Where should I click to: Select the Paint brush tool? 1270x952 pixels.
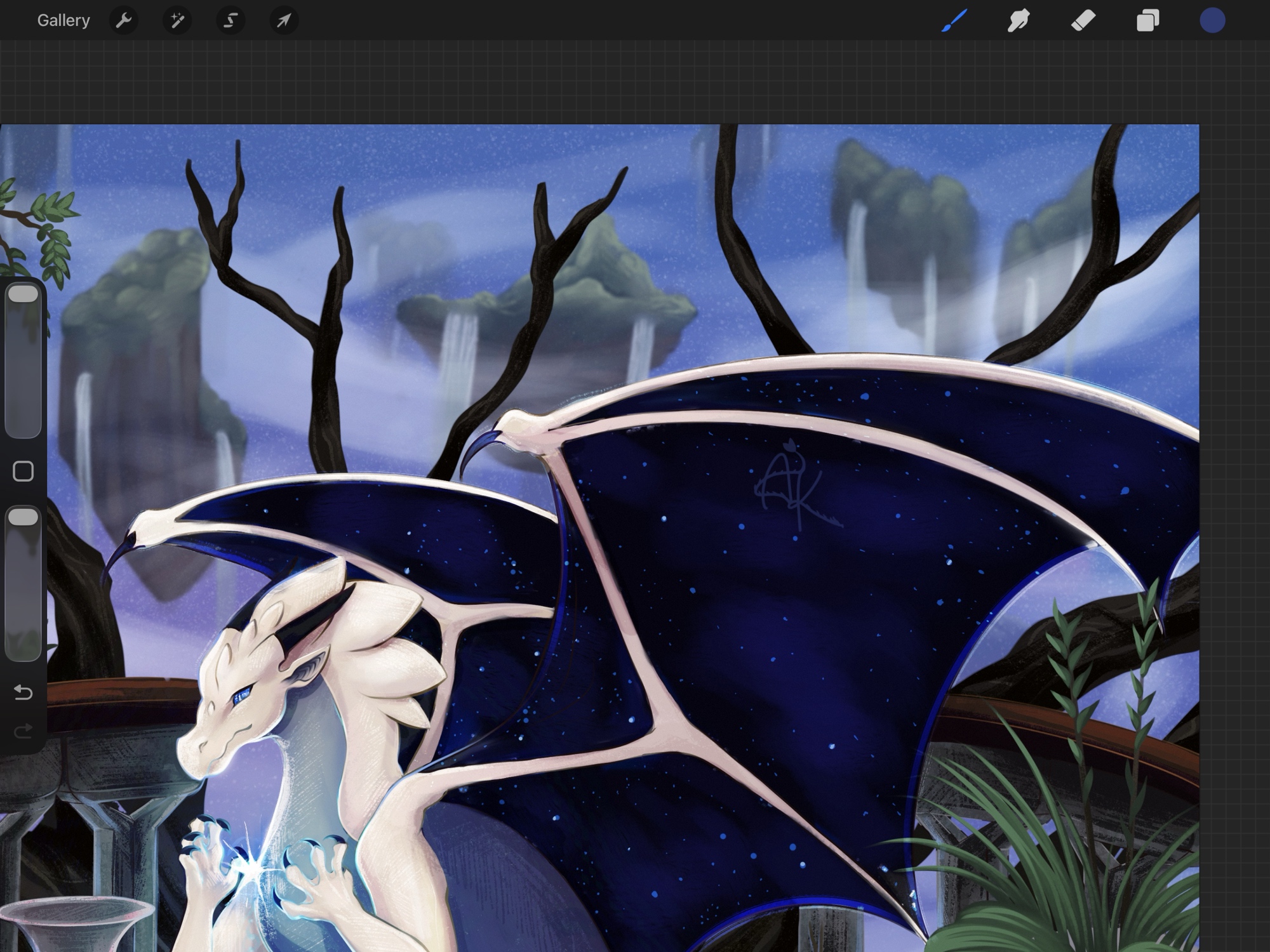coord(954,21)
